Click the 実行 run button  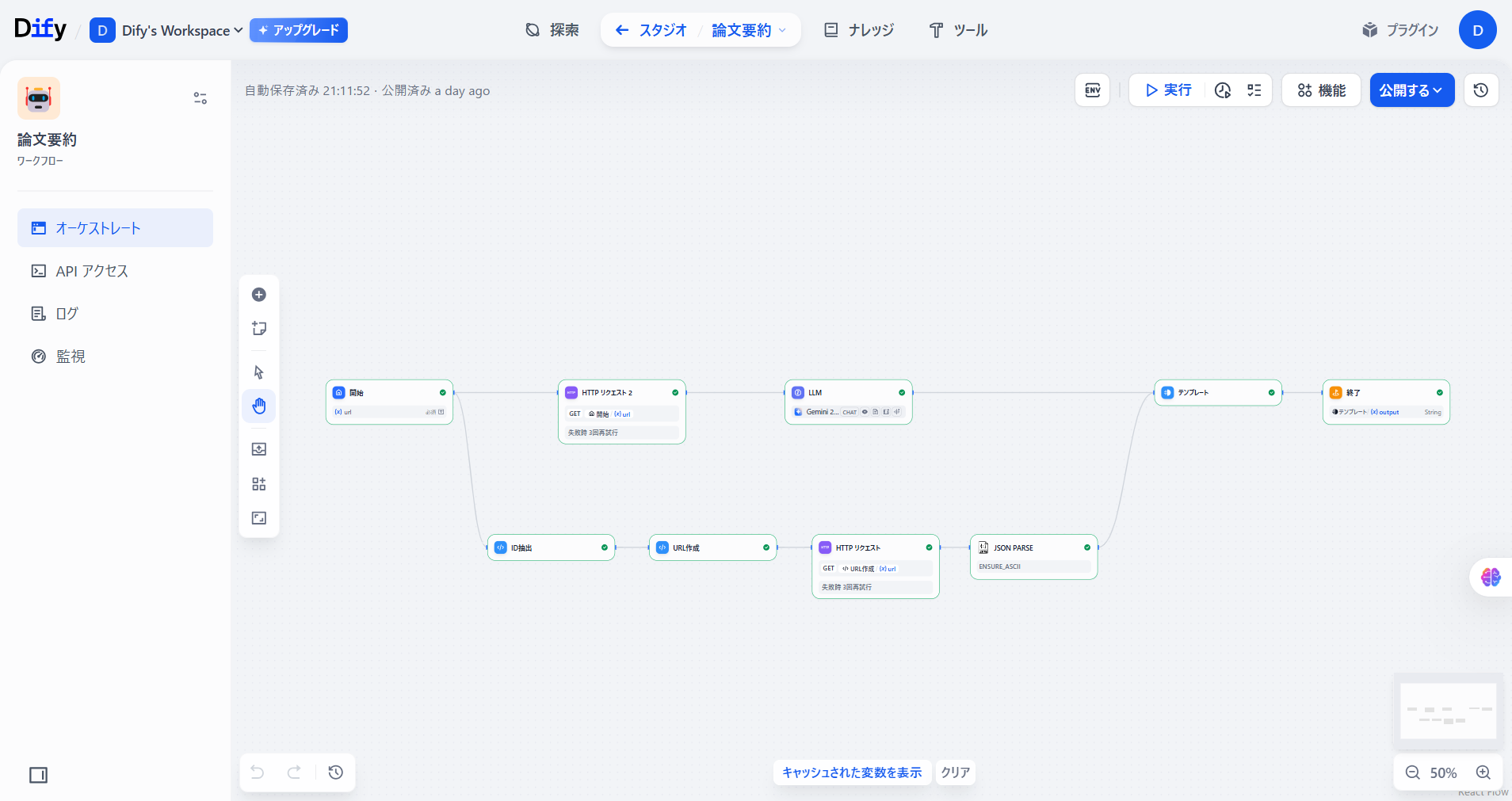[x=1168, y=90]
